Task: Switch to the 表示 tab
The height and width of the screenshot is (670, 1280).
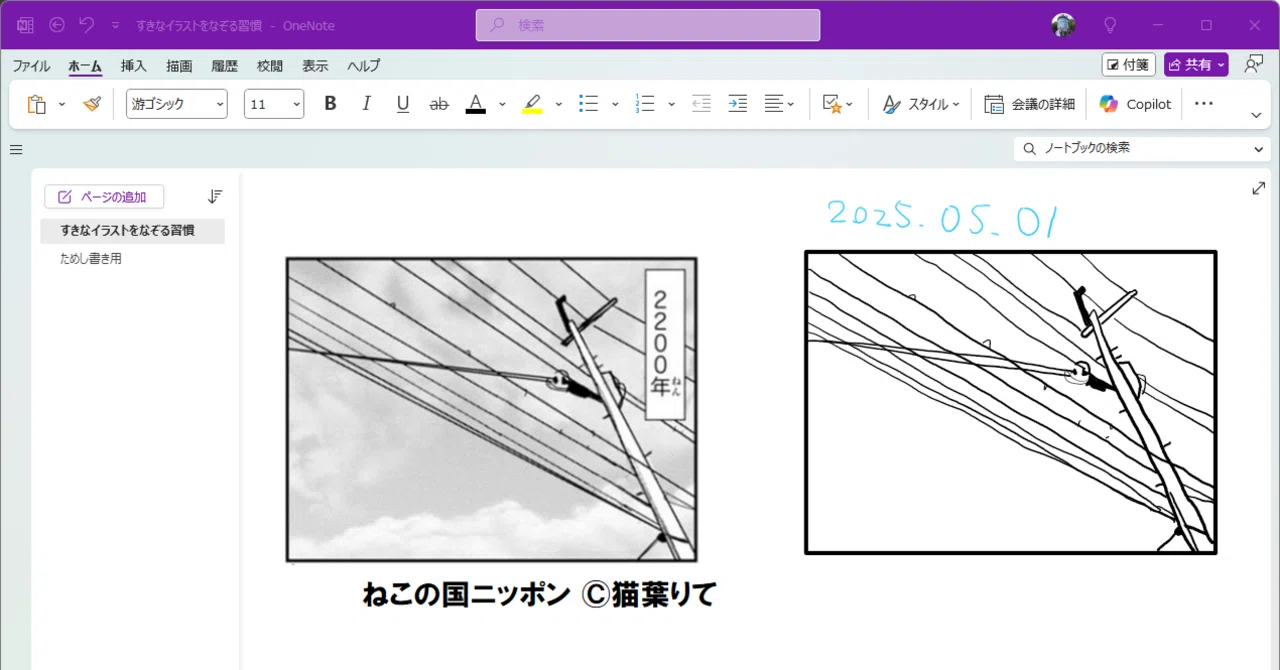Action: [315, 66]
